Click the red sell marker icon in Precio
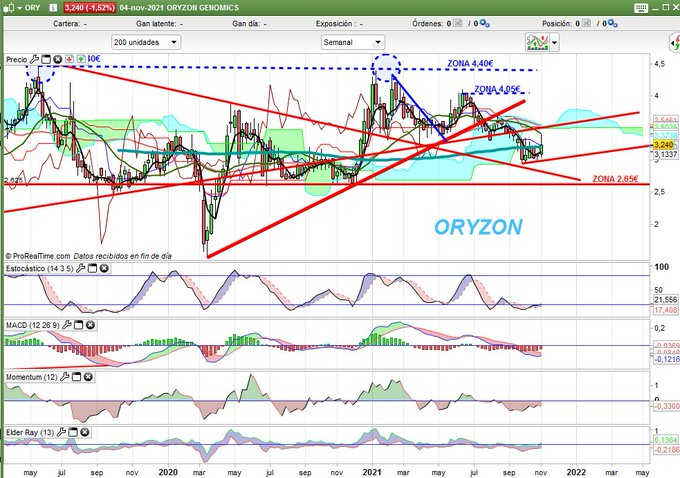The width and height of the screenshot is (680, 478). (x=69, y=59)
